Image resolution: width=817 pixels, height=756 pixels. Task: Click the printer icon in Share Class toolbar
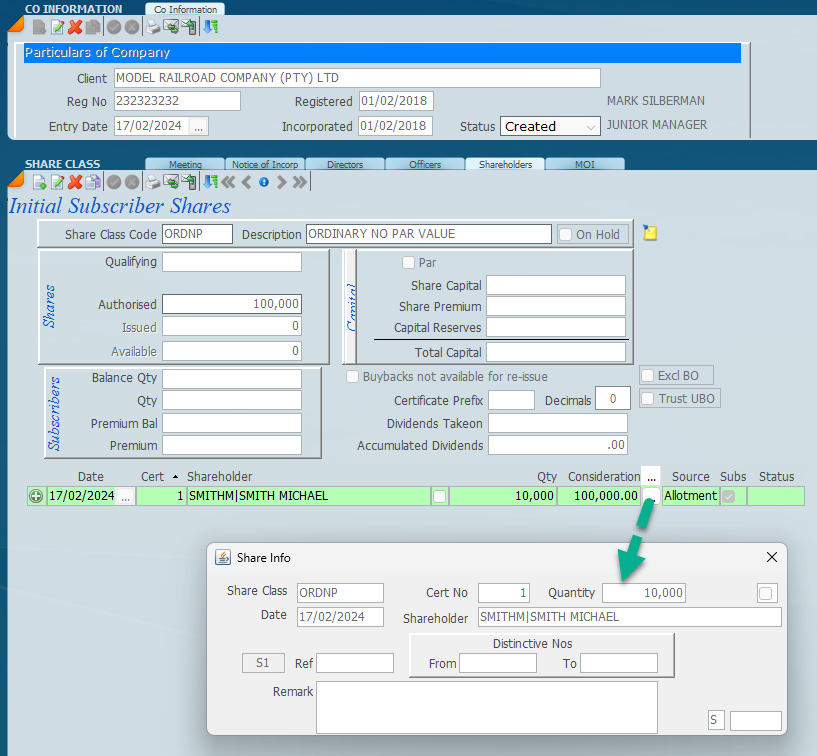pos(152,182)
